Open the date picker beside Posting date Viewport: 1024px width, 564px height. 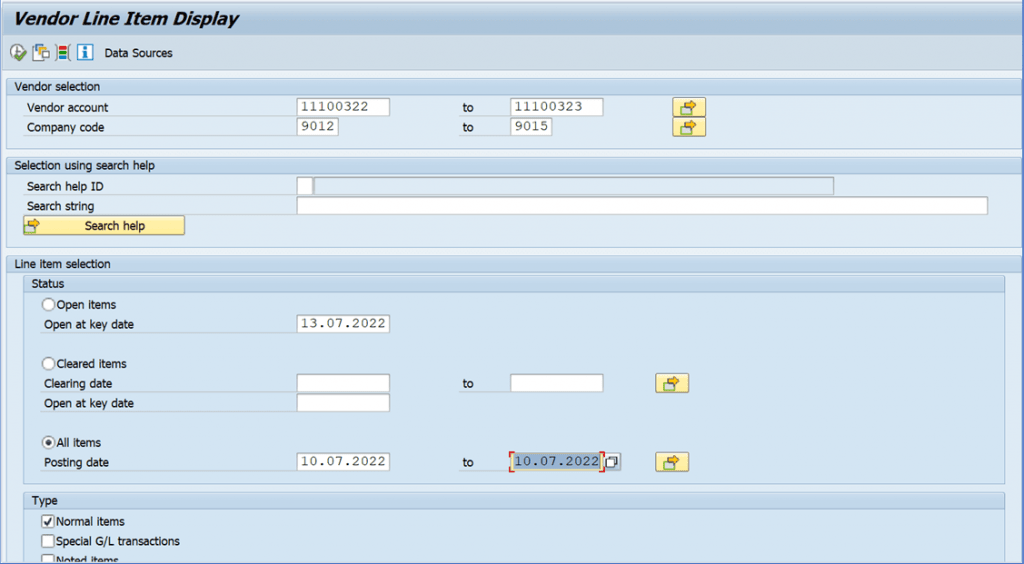(x=612, y=462)
